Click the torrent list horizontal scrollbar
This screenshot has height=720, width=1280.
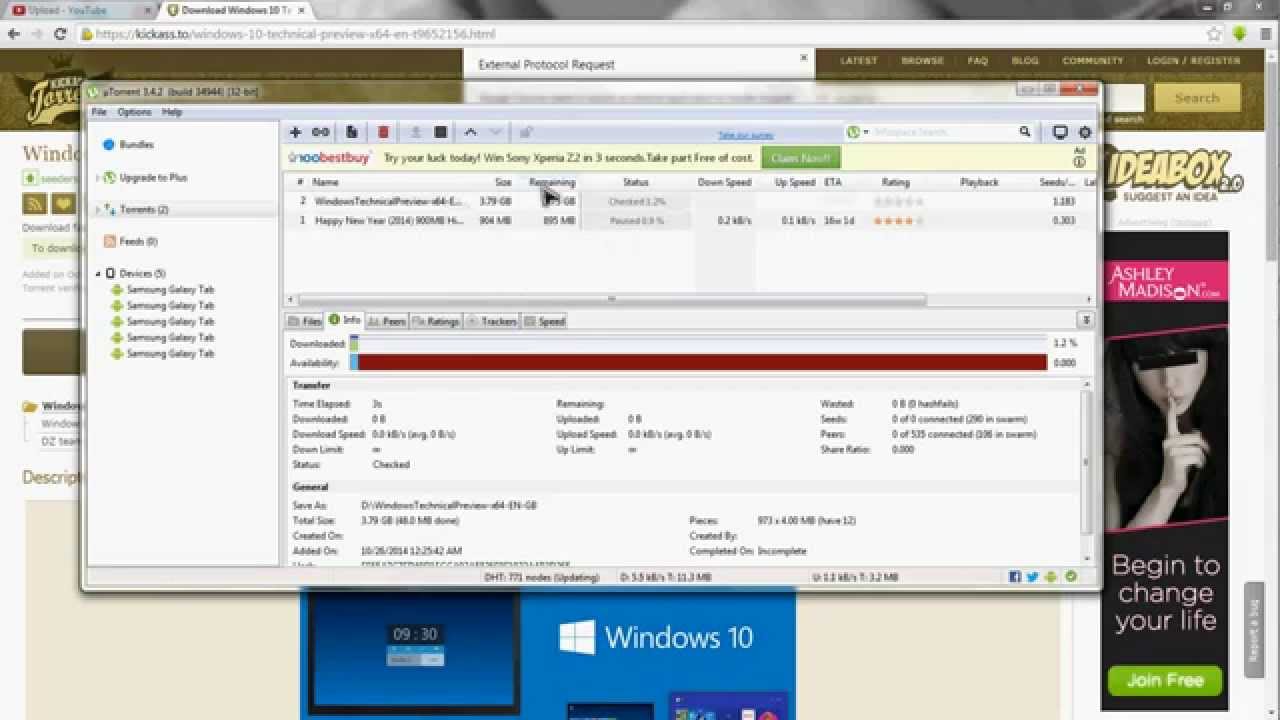pos(612,299)
